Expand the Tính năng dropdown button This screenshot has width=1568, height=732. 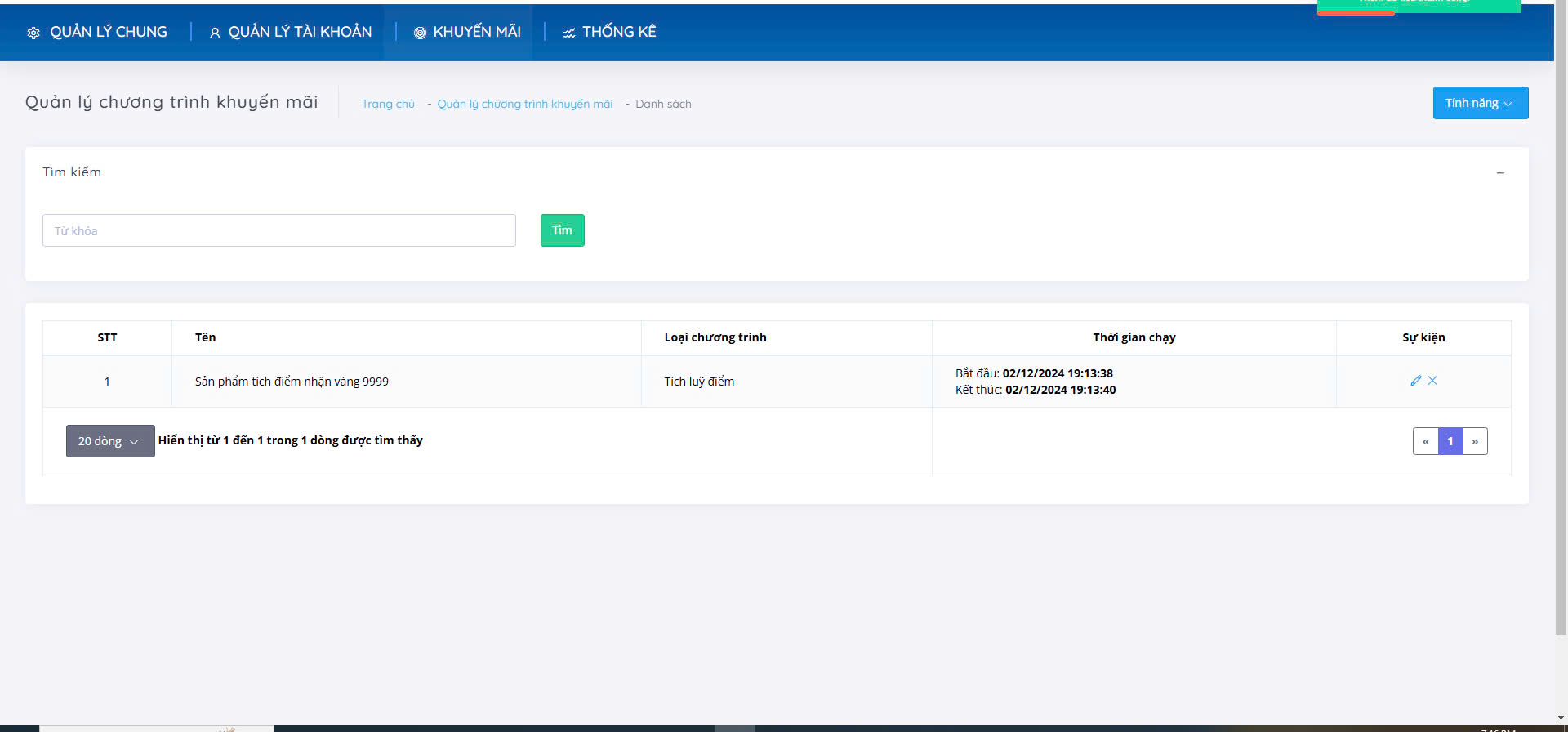point(1481,103)
